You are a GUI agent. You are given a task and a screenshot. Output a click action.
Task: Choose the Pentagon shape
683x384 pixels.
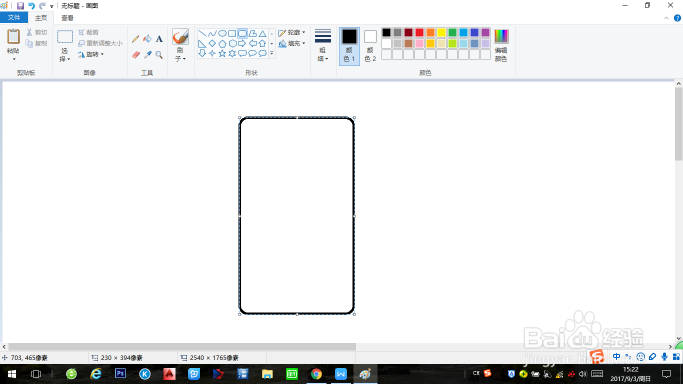(222, 44)
